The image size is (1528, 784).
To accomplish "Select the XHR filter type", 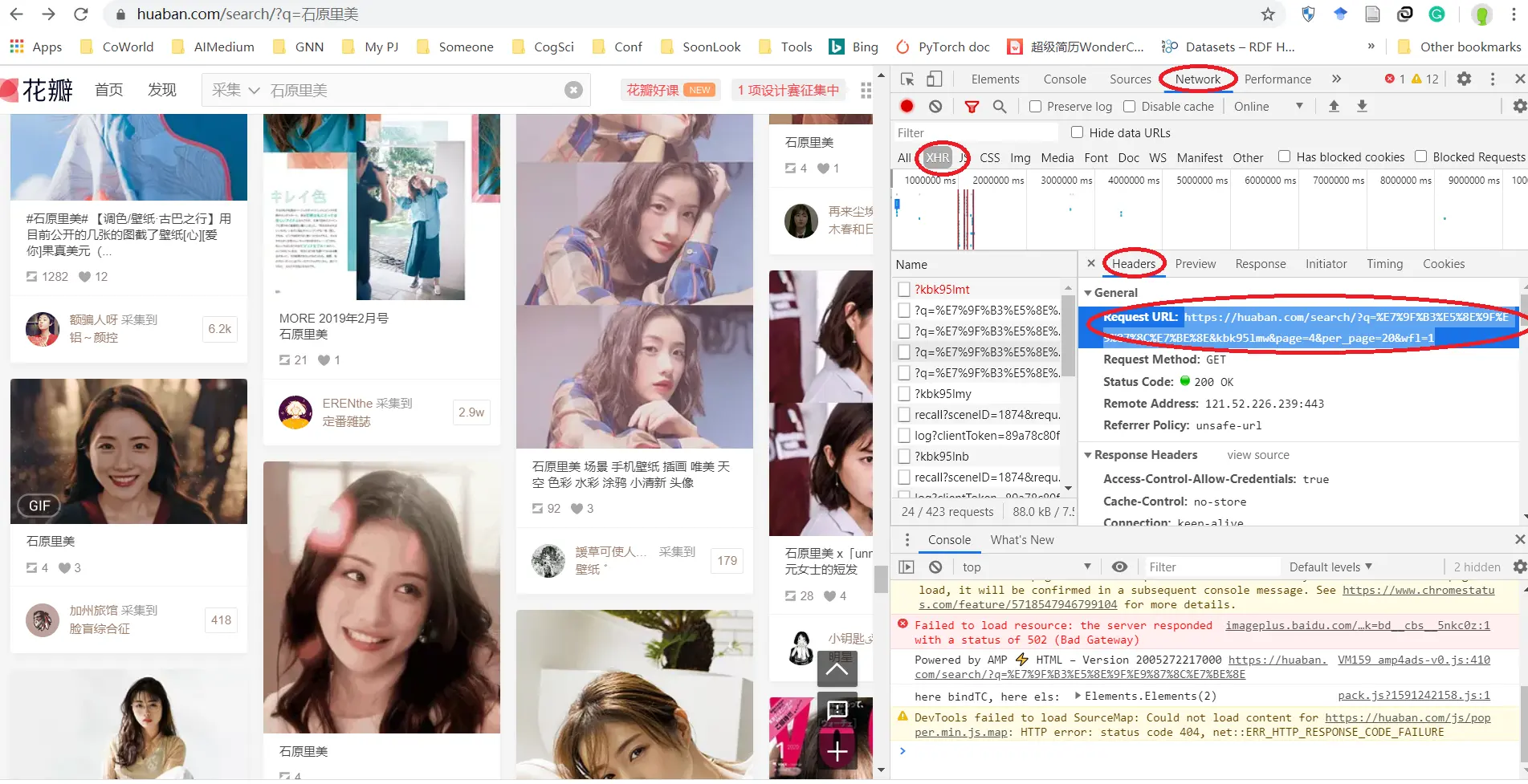I will tap(937, 157).
